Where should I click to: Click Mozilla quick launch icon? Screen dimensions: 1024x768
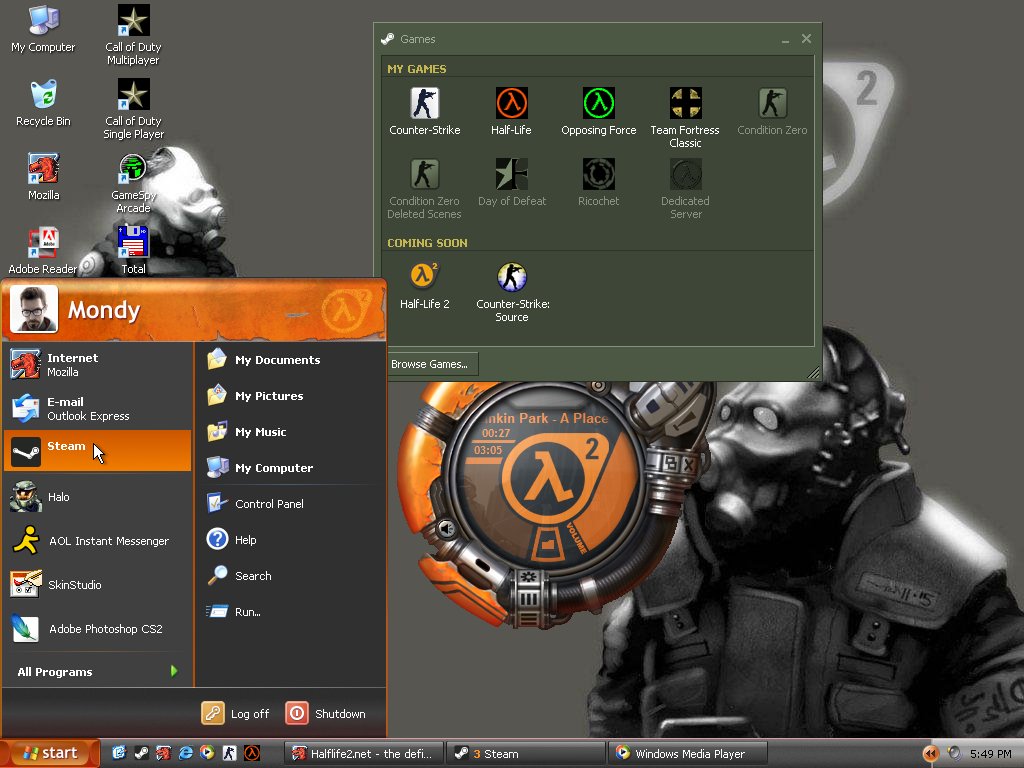coord(163,753)
